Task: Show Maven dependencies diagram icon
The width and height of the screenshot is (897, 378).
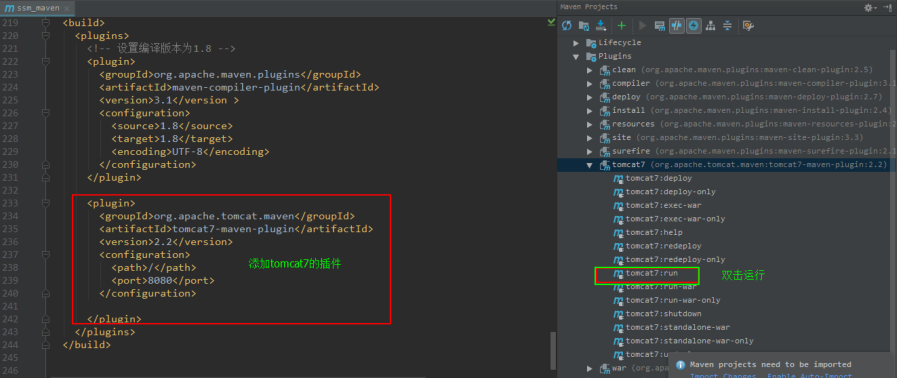Action: click(x=711, y=25)
